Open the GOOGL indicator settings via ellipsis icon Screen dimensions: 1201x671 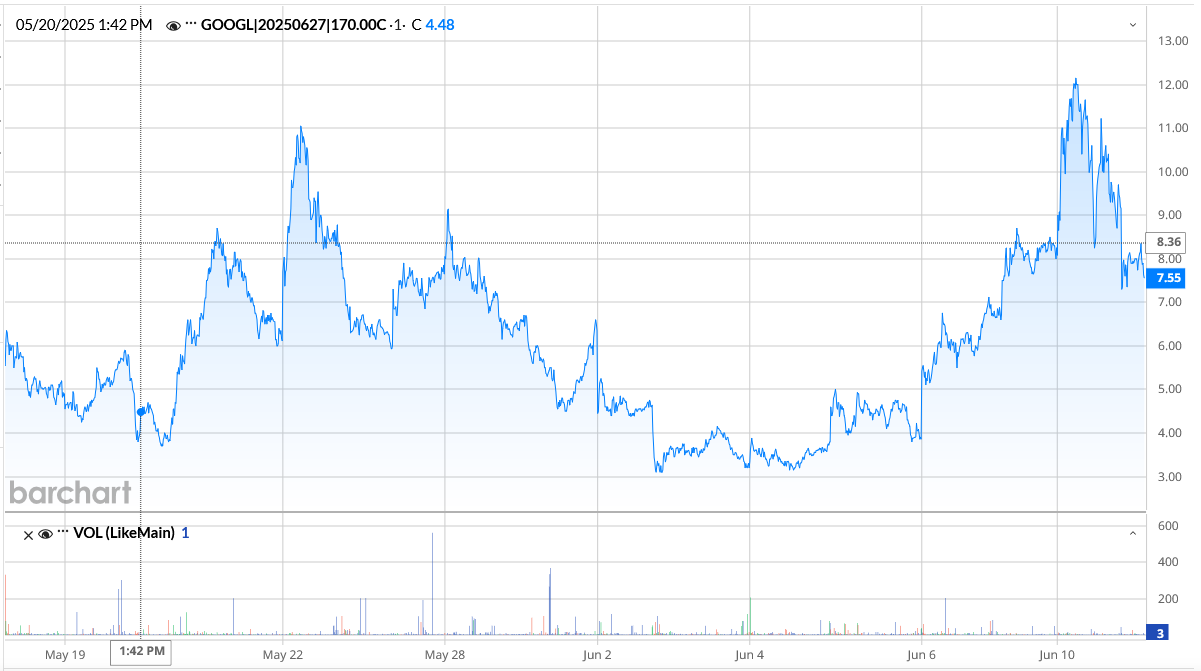click(x=190, y=24)
